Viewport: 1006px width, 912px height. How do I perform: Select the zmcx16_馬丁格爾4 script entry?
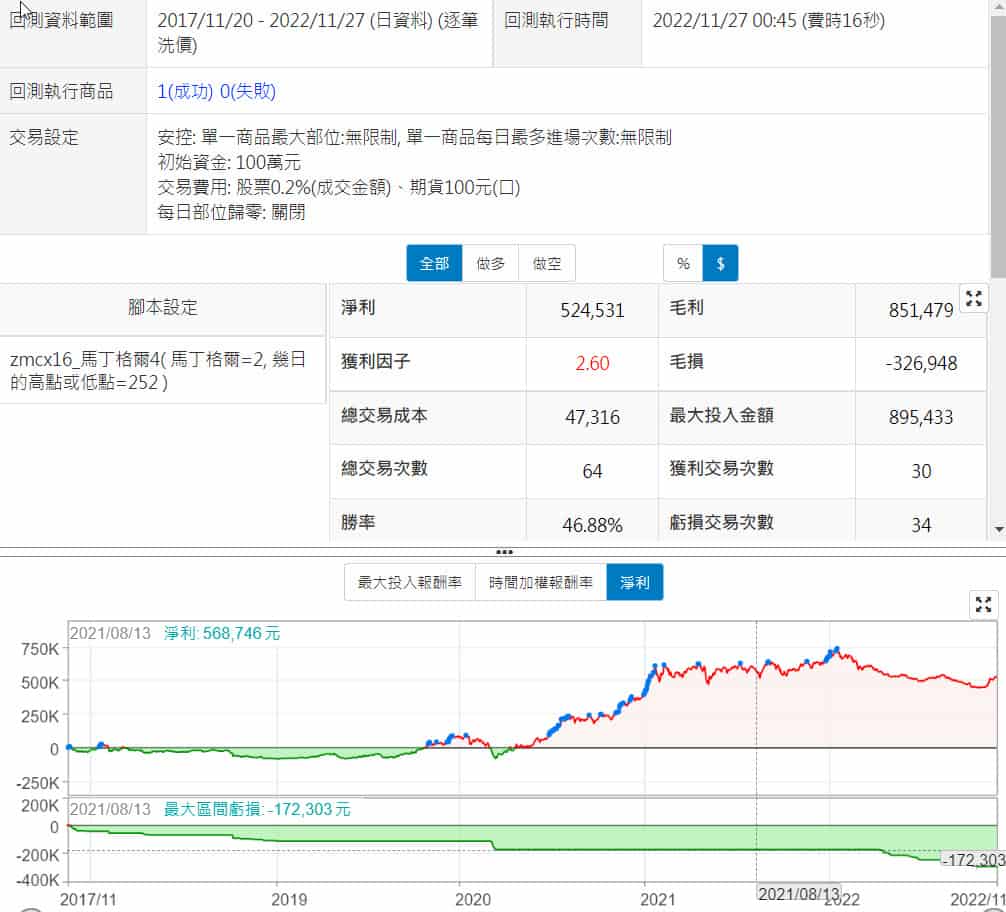tap(162, 370)
